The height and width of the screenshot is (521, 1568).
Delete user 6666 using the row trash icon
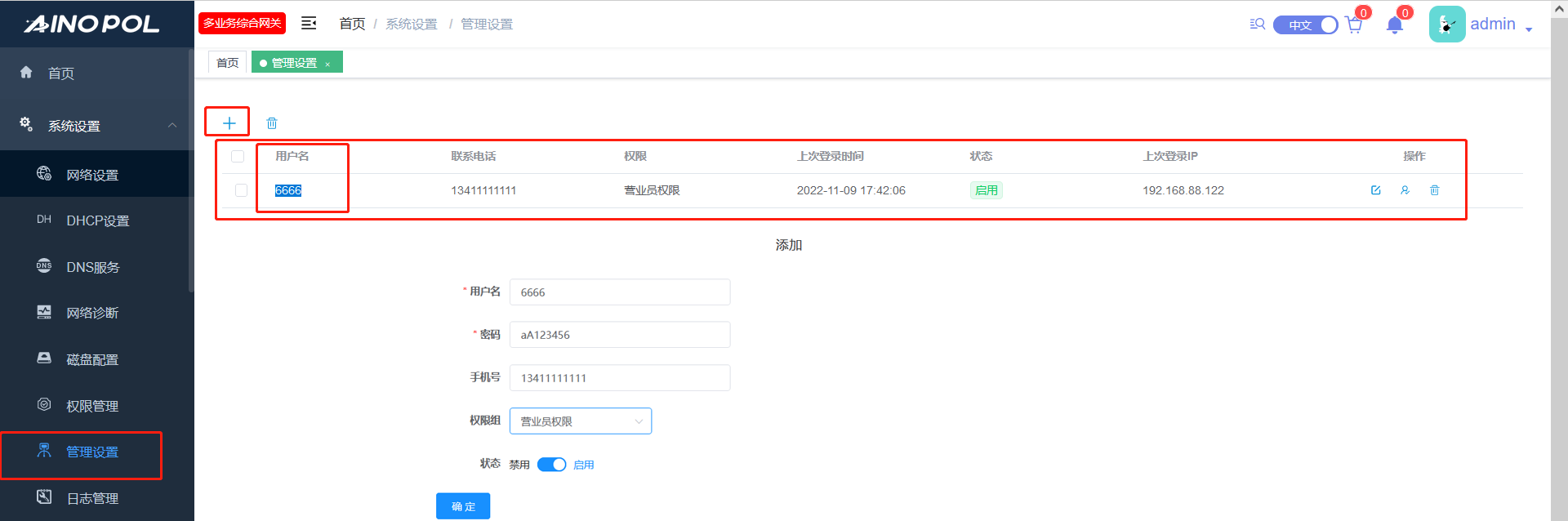click(x=1434, y=190)
